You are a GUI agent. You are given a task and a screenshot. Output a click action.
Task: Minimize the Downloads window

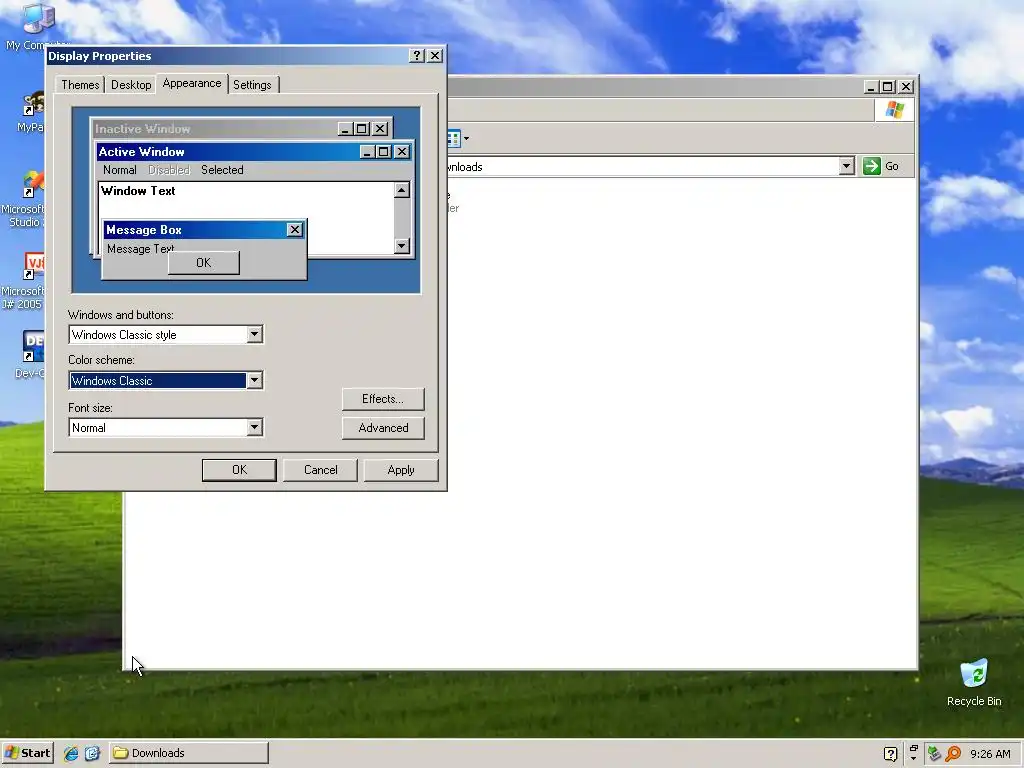click(x=871, y=87)
